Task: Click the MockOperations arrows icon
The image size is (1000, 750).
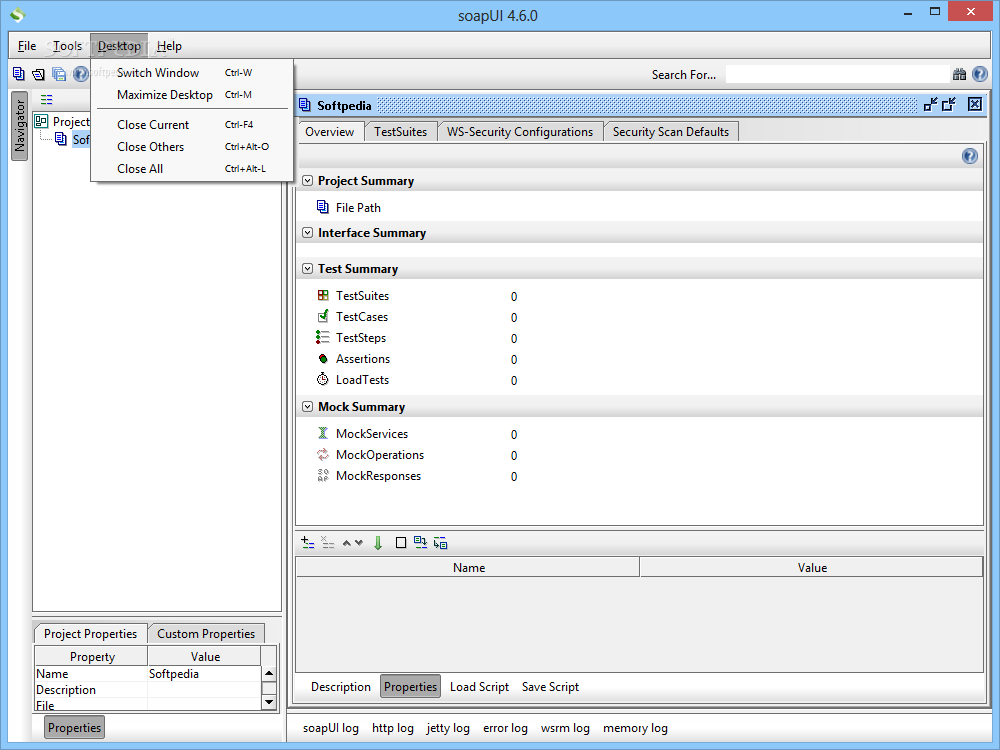Action: point(323,454)
